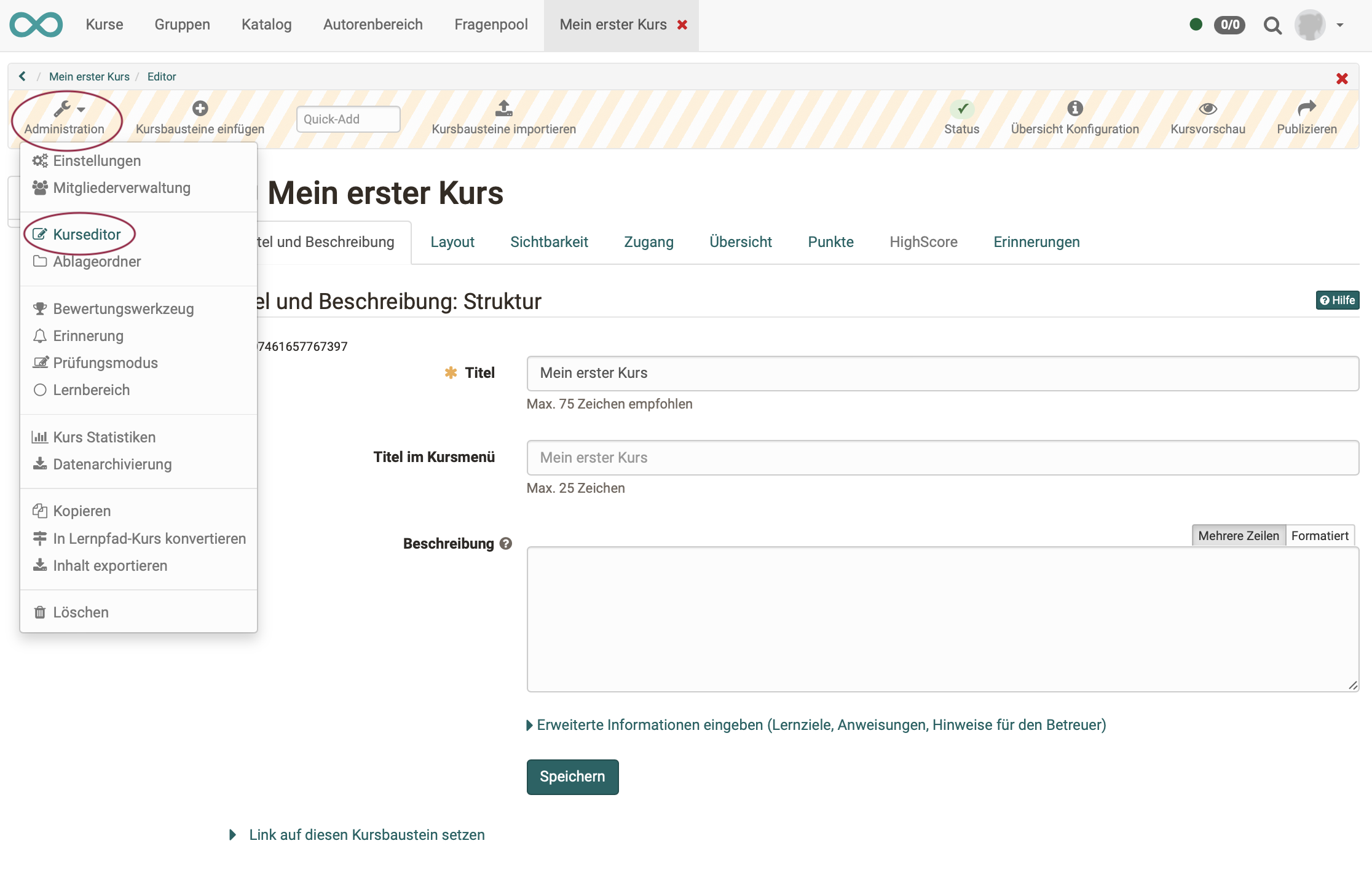Switch to the Erinnerungen tab
This screenshot has height=870, width=1372.
[1036, 242]
